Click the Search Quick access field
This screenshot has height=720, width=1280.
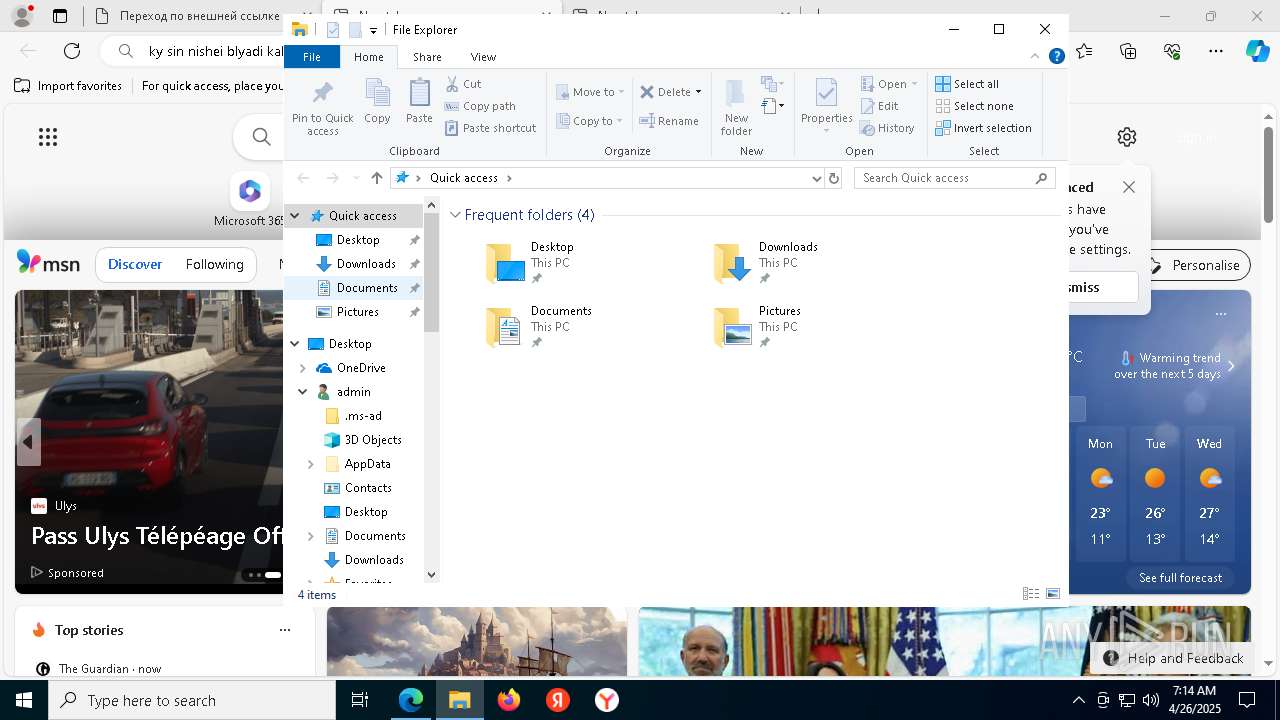(955, 178)
